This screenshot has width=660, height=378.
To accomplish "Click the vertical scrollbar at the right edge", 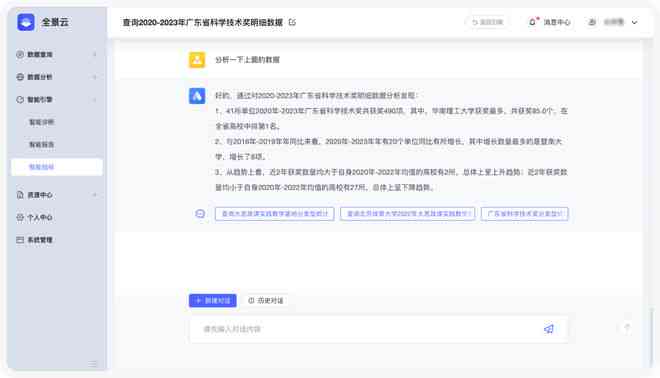I will point(652,338).
